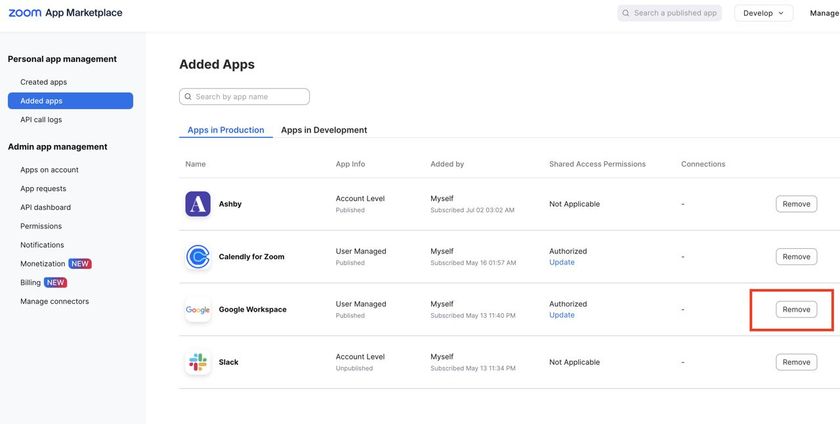Screen dimensions: 840x424
Task: Click the Slack app icon
Action: click(198, 362)
